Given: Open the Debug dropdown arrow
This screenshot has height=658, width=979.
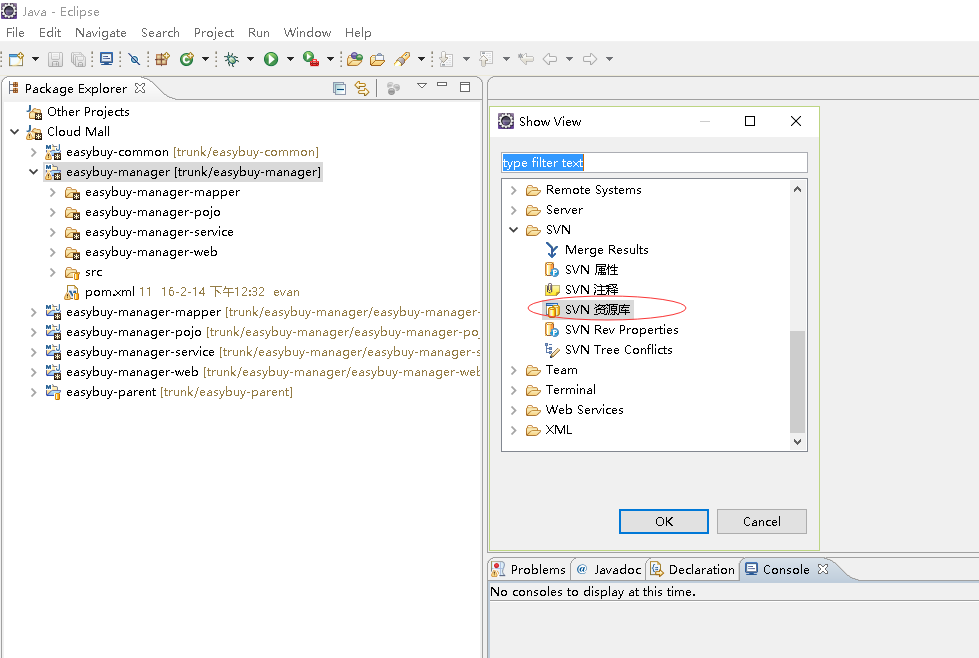Looking at the screenshot, I should (x=250, y=59).
